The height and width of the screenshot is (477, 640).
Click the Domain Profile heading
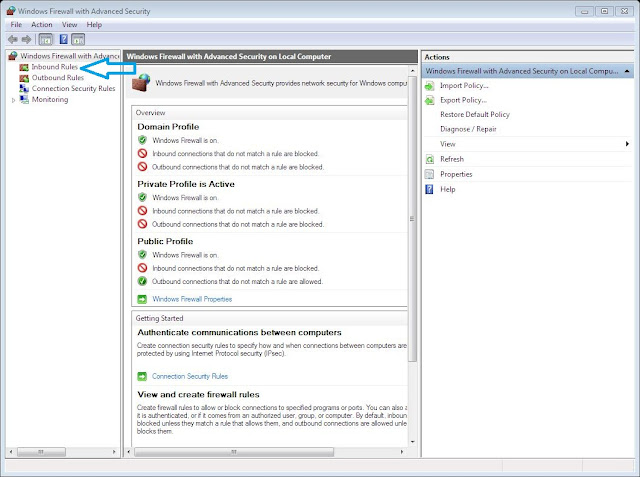coord(168,127)
